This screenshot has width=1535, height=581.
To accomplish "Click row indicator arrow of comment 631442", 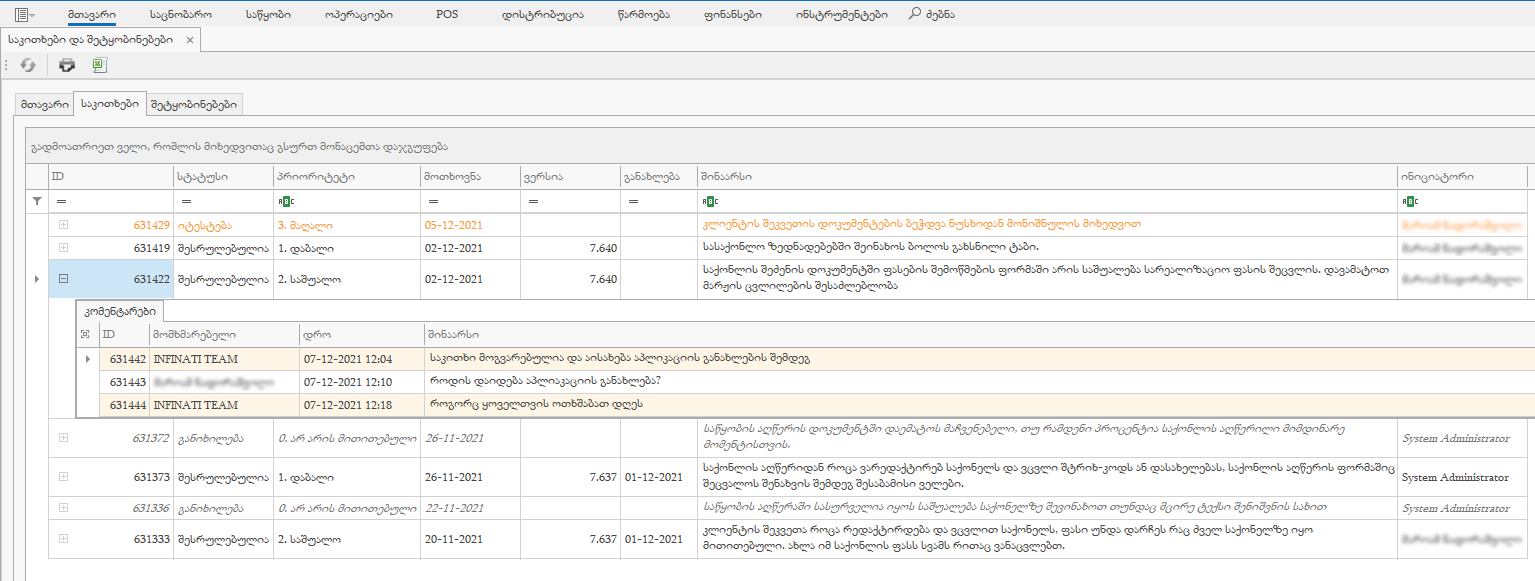I will (x=87, y=358).
